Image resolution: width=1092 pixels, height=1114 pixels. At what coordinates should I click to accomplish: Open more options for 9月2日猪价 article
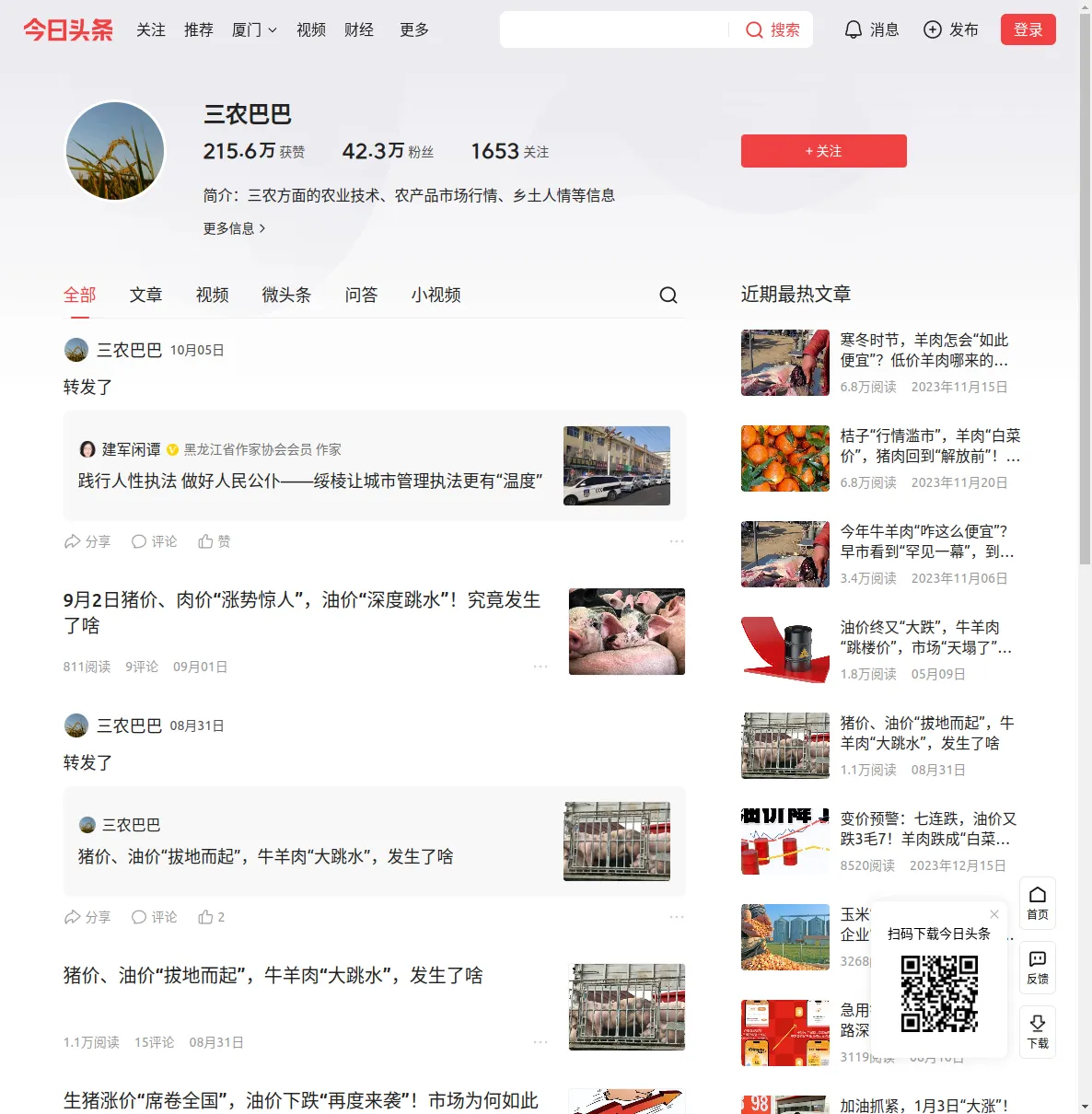point(540,667)
